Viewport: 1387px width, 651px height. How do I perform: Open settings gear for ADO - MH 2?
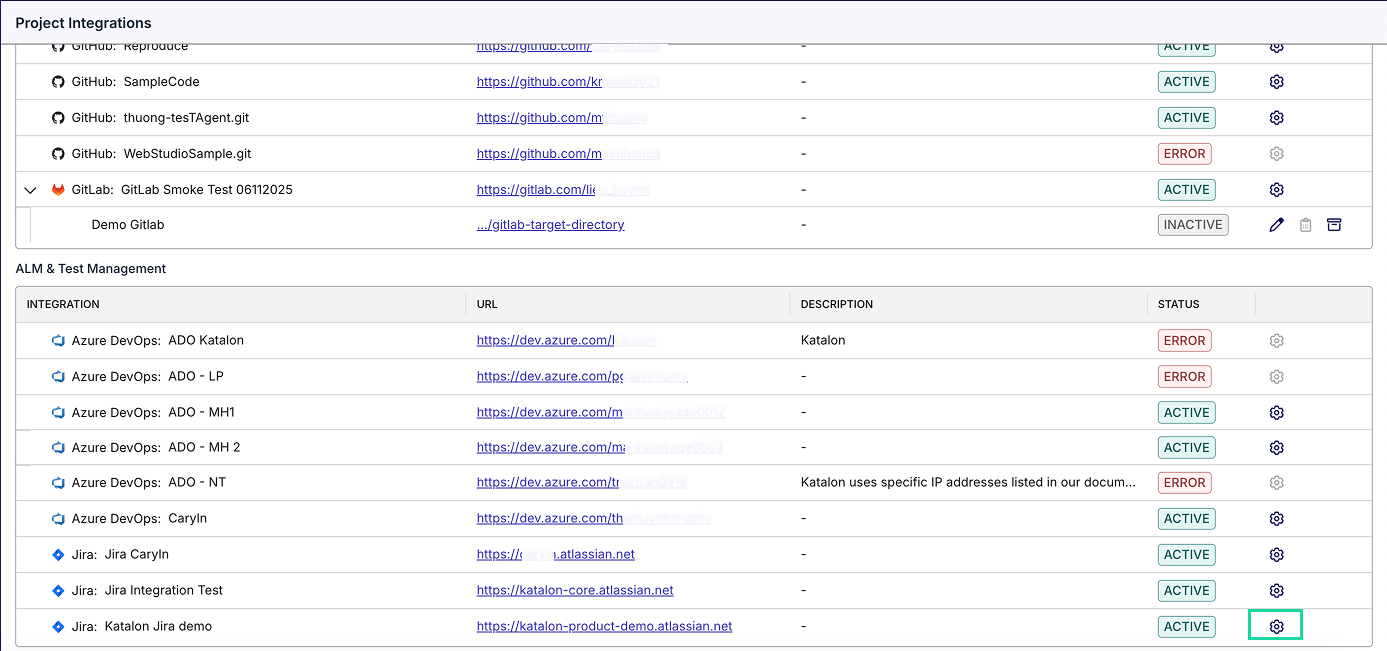[1276, 448]
